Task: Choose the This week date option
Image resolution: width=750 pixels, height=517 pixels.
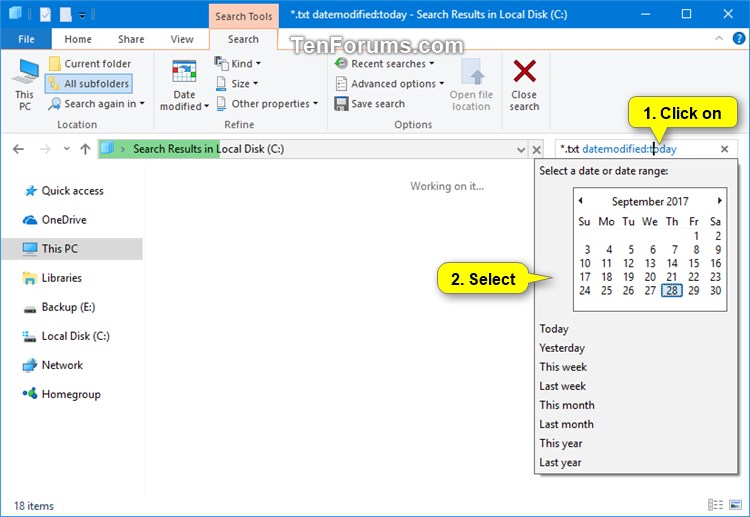Action: coord(563,367)
